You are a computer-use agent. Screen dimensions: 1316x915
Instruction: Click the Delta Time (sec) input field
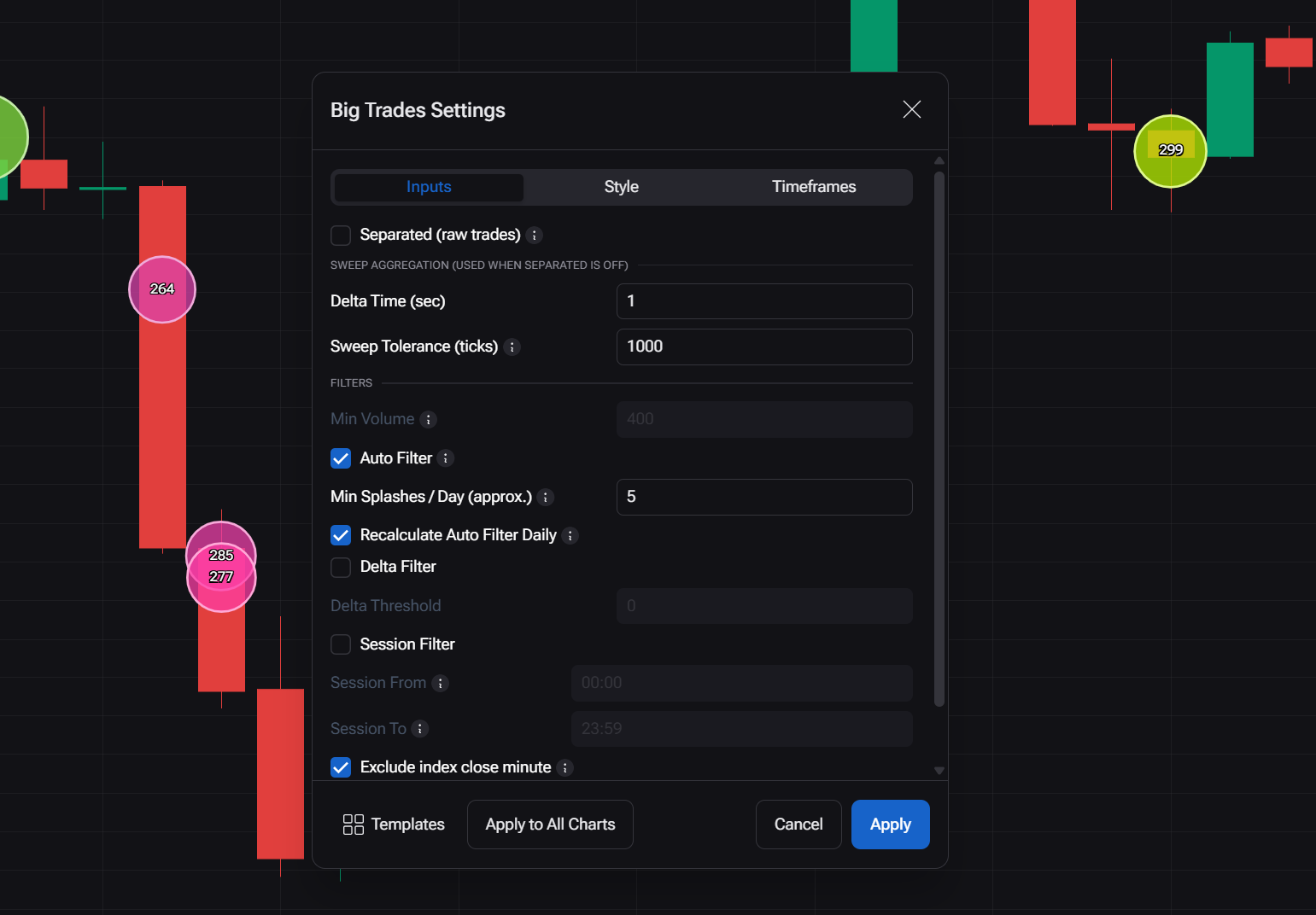pos(764,301)
